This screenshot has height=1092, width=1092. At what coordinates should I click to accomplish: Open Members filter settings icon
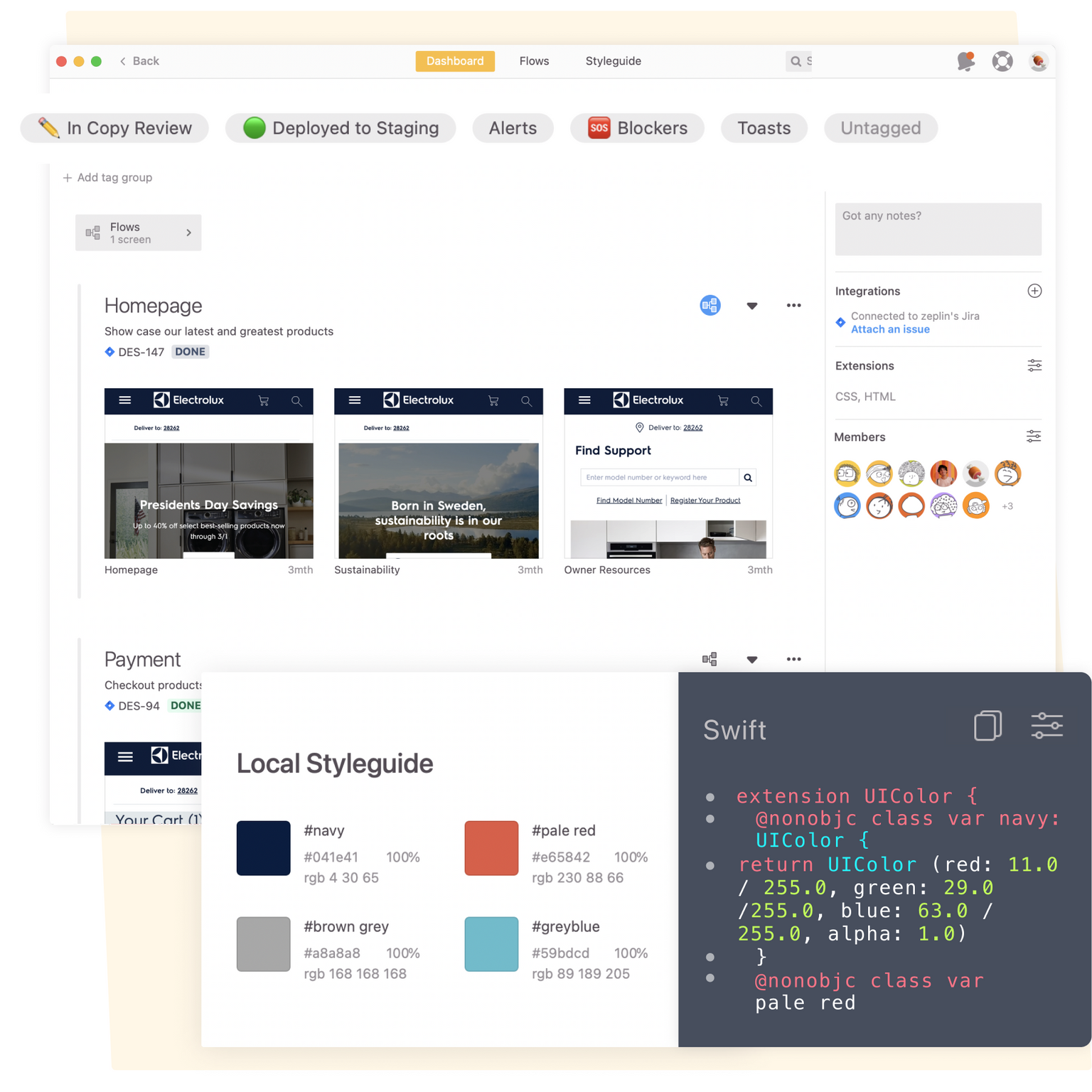tap(1034, 436)
